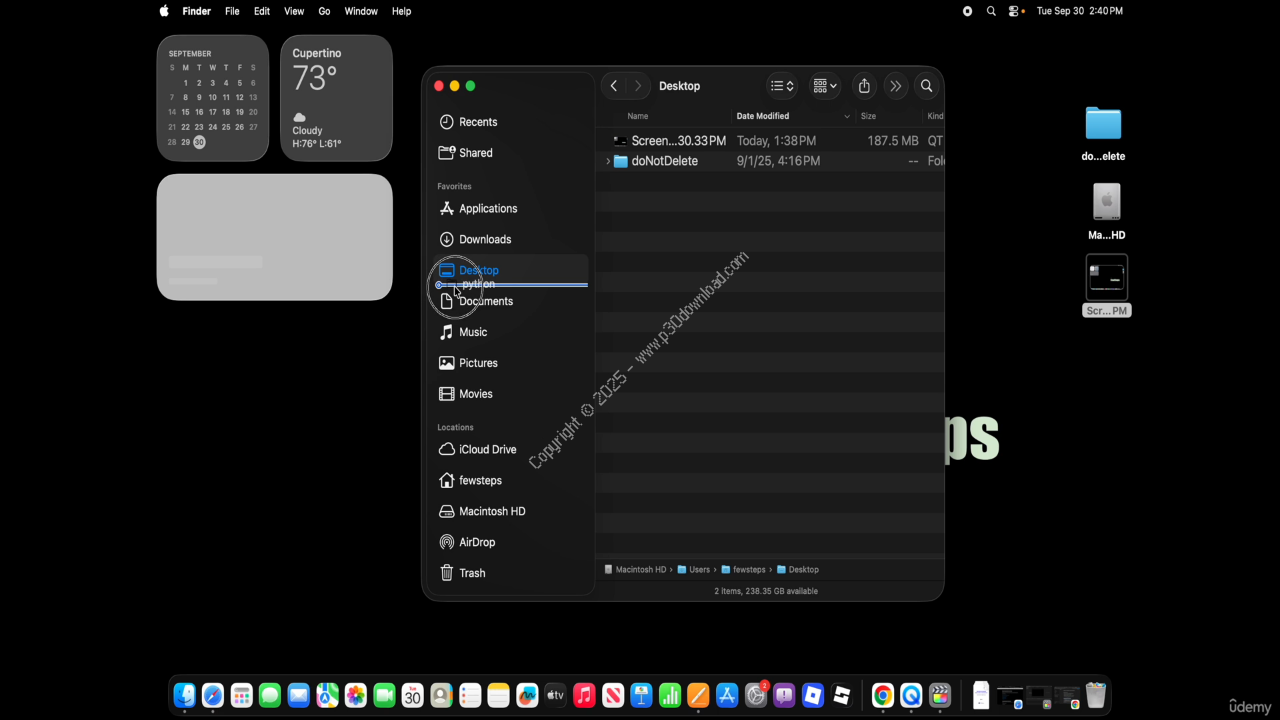Open Google Chrome from the Dock

(882, 695)
